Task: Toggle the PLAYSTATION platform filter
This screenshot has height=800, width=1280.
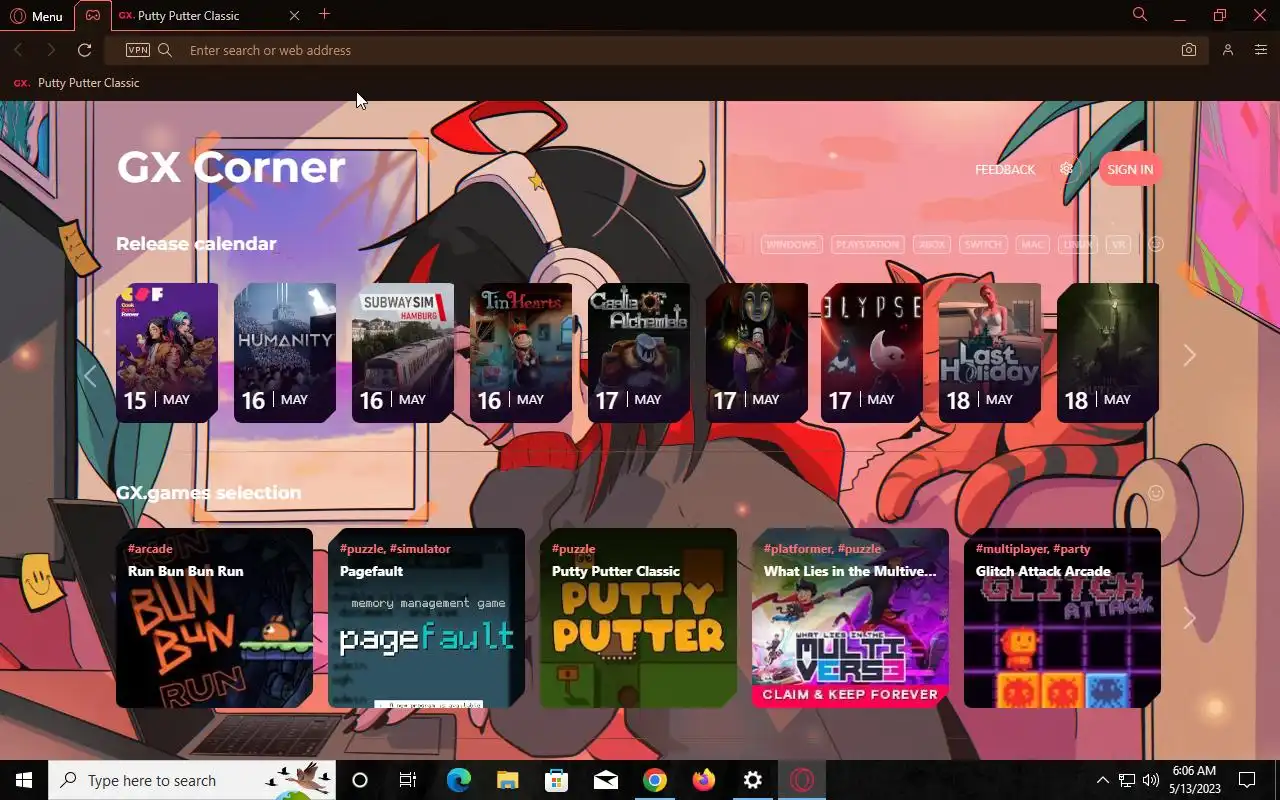Action: click(867, 244)
